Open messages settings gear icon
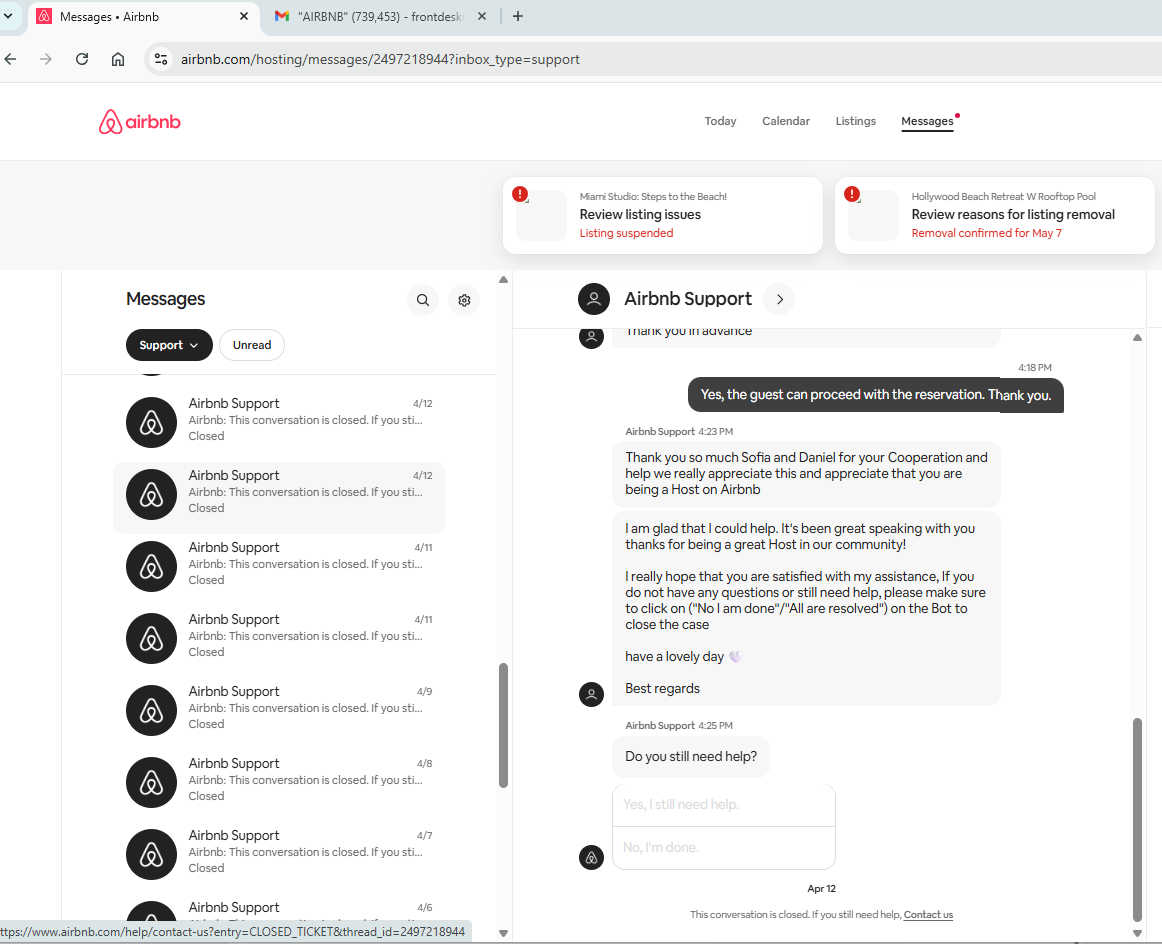 [464, 300]
